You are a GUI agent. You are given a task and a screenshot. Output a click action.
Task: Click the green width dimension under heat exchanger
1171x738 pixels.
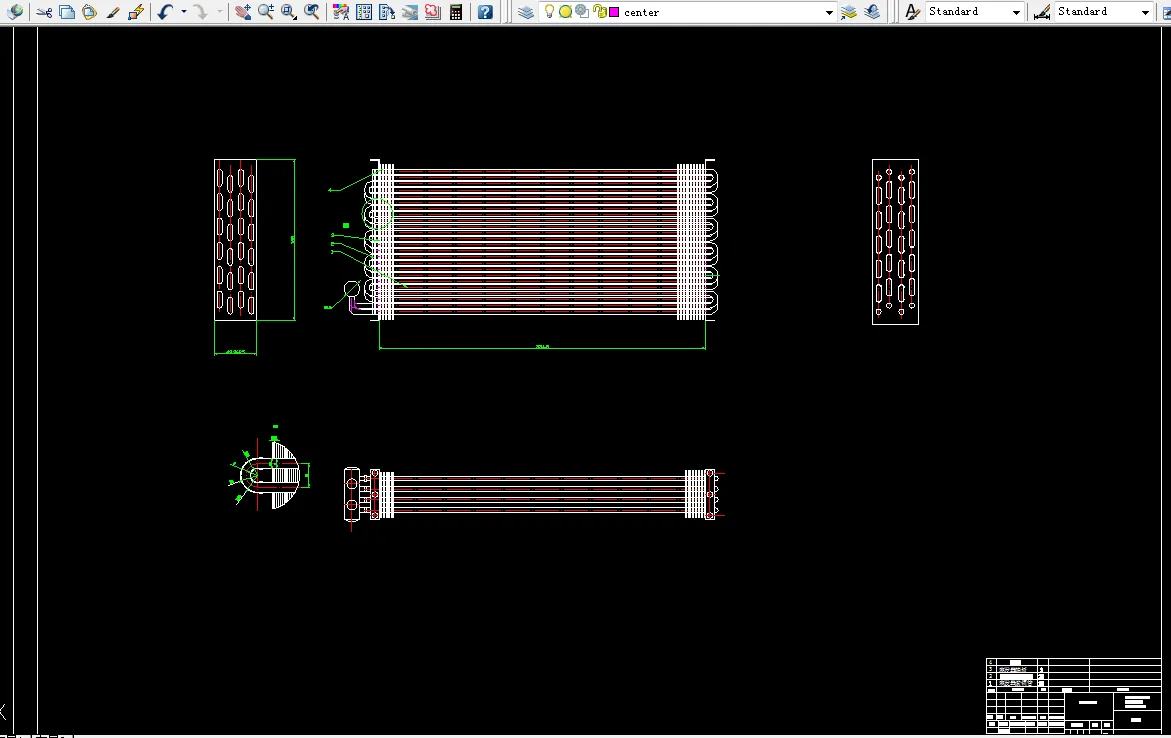[x=542, y=347]
